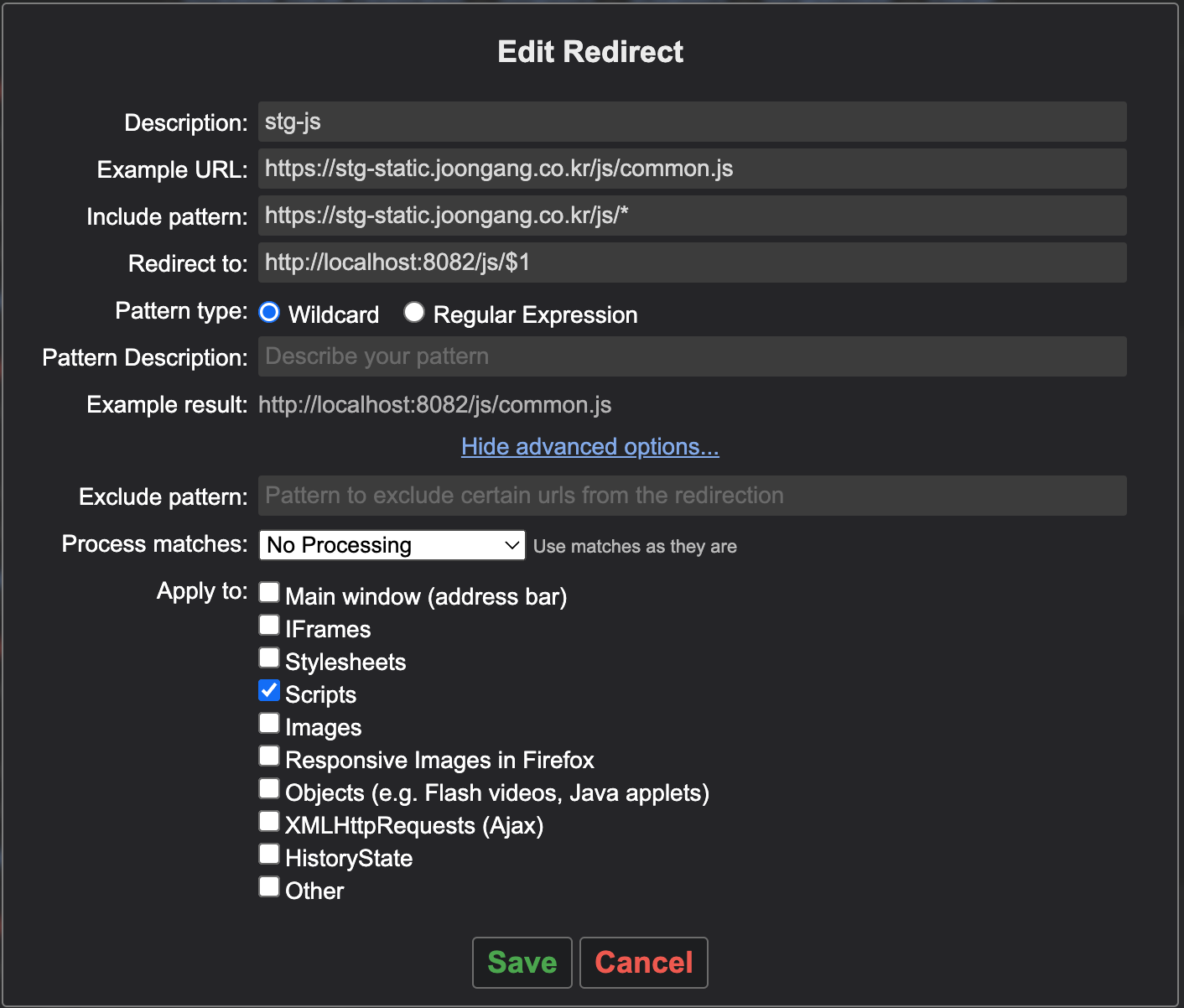The width and height of the screenshot is (1184, 1008).
Task: Check the Stylesheets option
Action: coord(269,657)
